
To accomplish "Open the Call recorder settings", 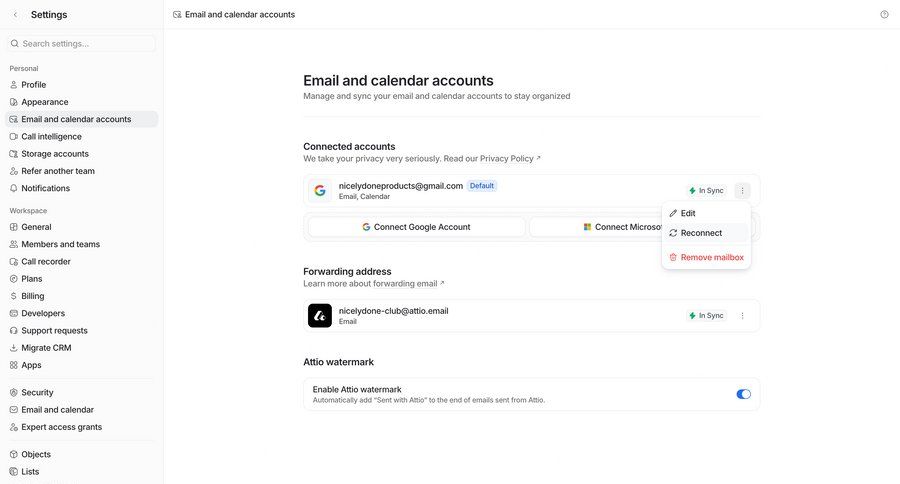I will [x=45, y=261].
